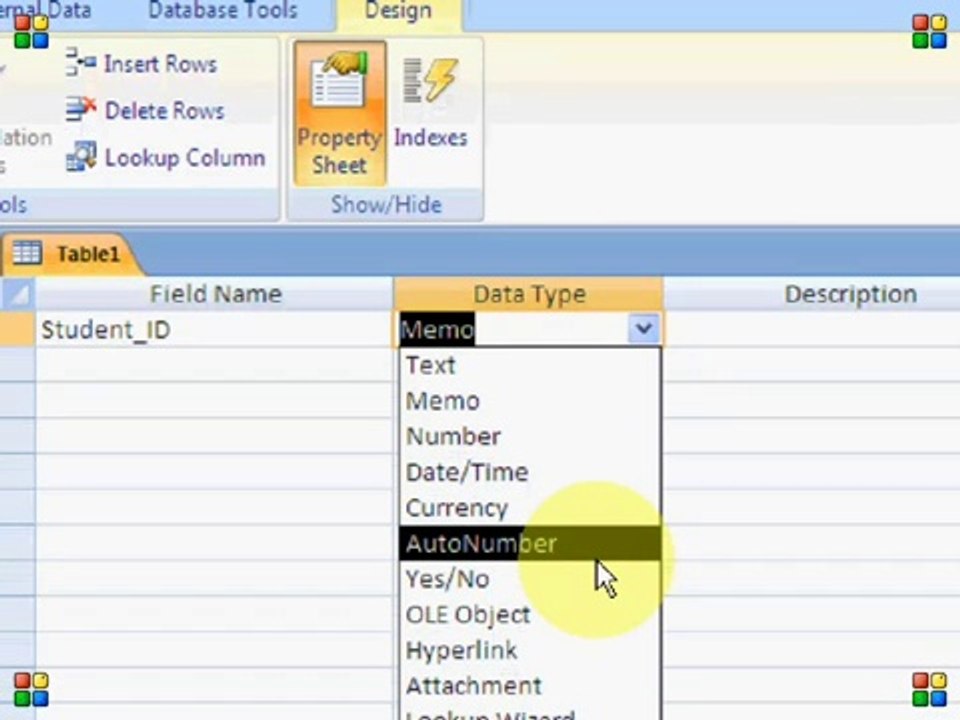Click the Field Name column header
The width and height of the screenshot is (960, 720).
(214, 294)
